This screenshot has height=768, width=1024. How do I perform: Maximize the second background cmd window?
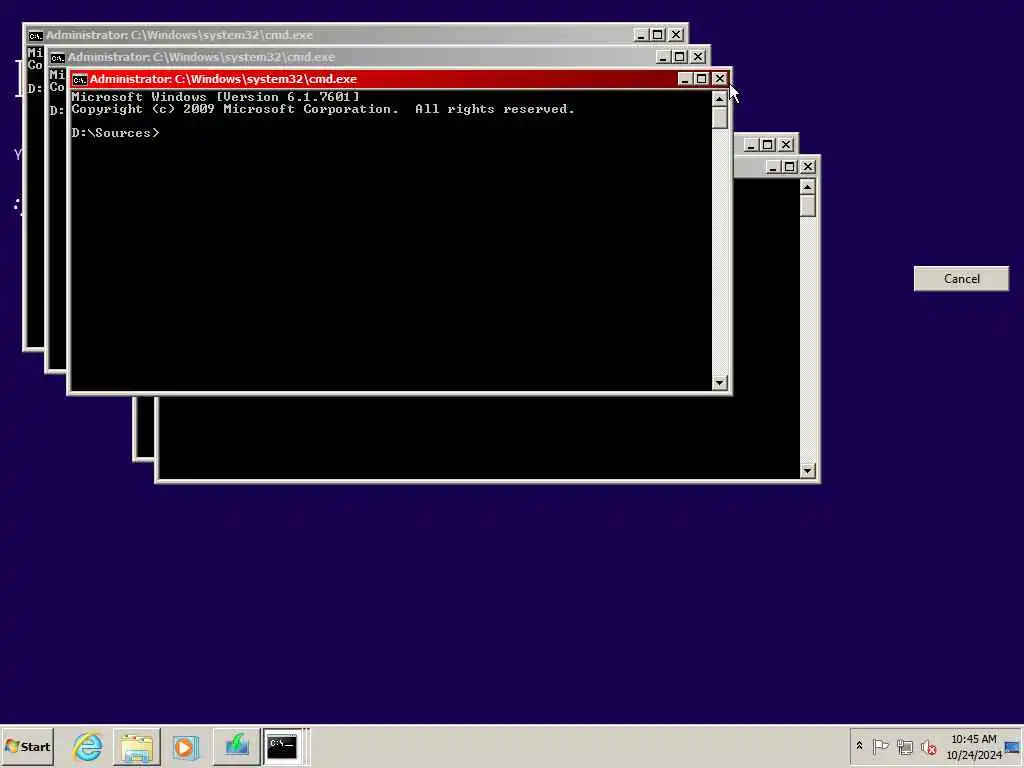click(x=679, y=57)
